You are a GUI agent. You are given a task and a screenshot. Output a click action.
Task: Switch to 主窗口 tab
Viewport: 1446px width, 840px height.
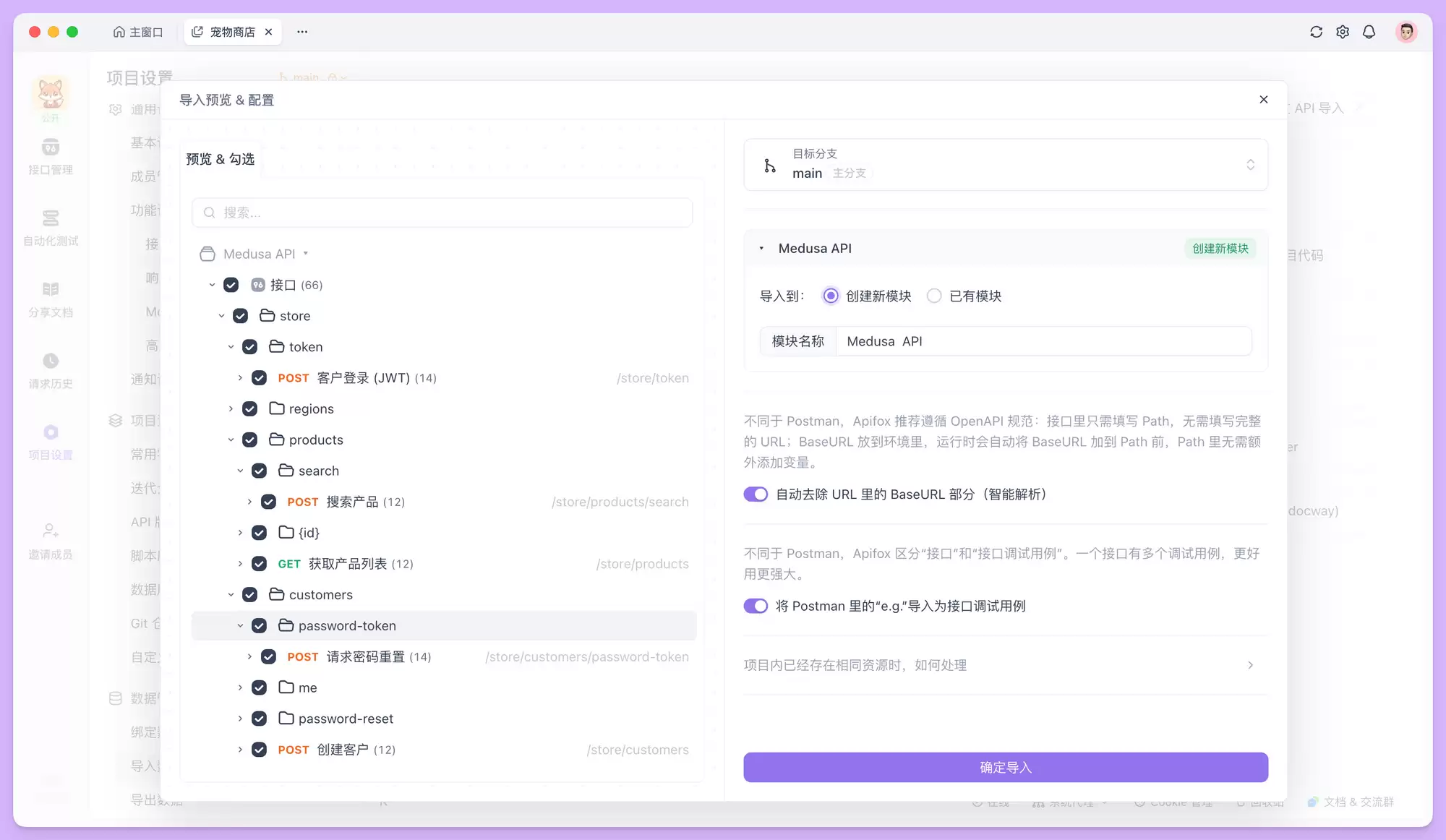[137, 32]
